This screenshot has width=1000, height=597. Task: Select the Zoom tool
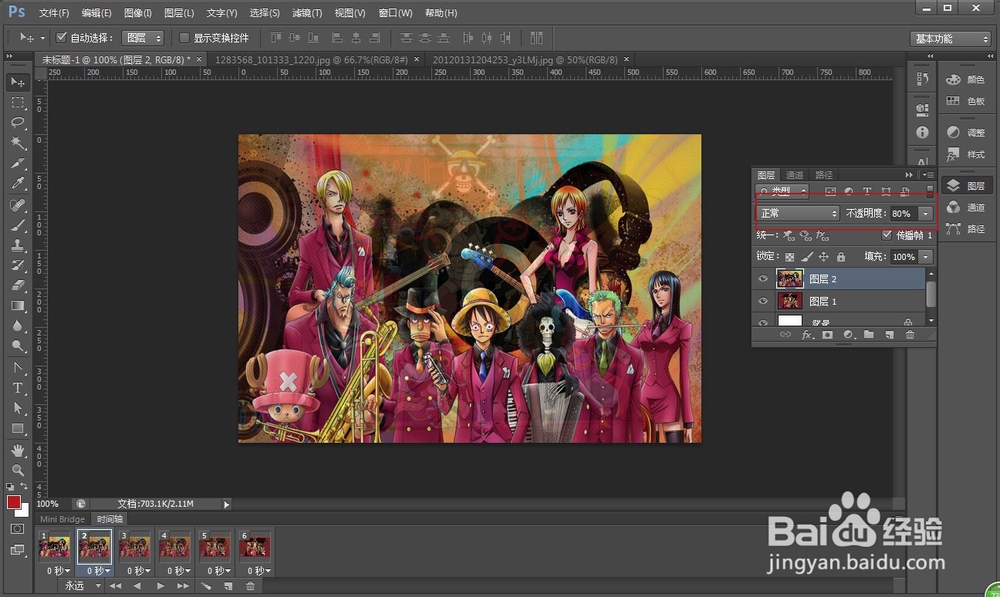click(17, 471)
